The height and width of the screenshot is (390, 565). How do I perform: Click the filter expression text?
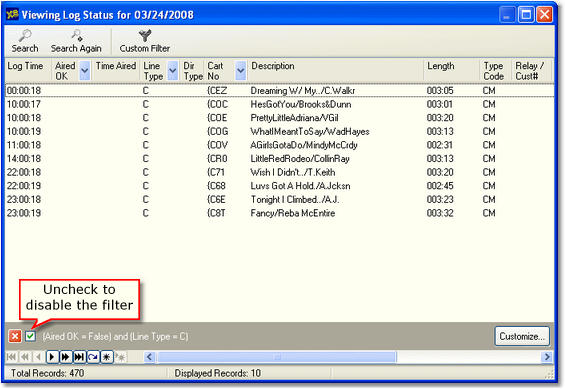point(115,336)
